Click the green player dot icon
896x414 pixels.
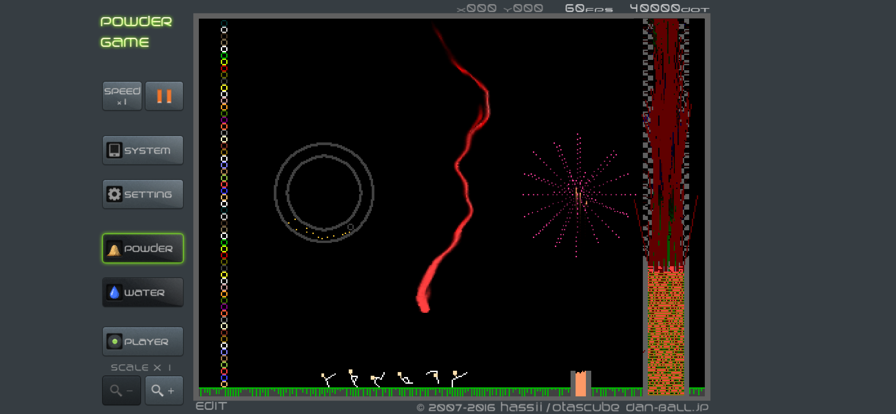coord(114,342)
